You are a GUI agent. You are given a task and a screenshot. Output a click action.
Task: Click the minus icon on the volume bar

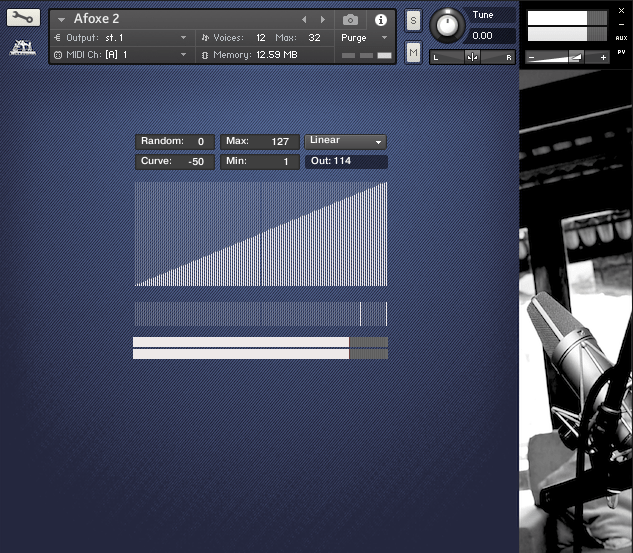532,58
